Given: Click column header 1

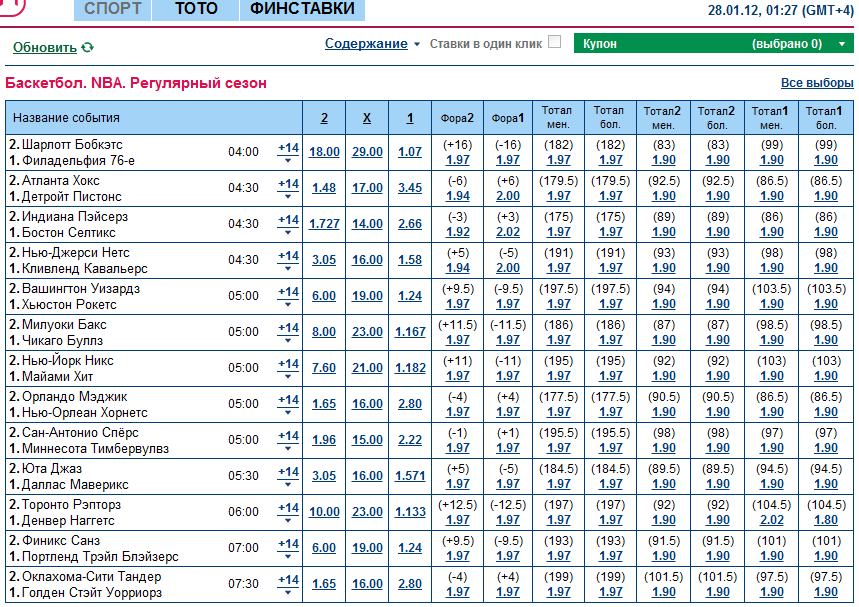Looking at the screenshot, I should pyautogui.click(x=410, y=118).
